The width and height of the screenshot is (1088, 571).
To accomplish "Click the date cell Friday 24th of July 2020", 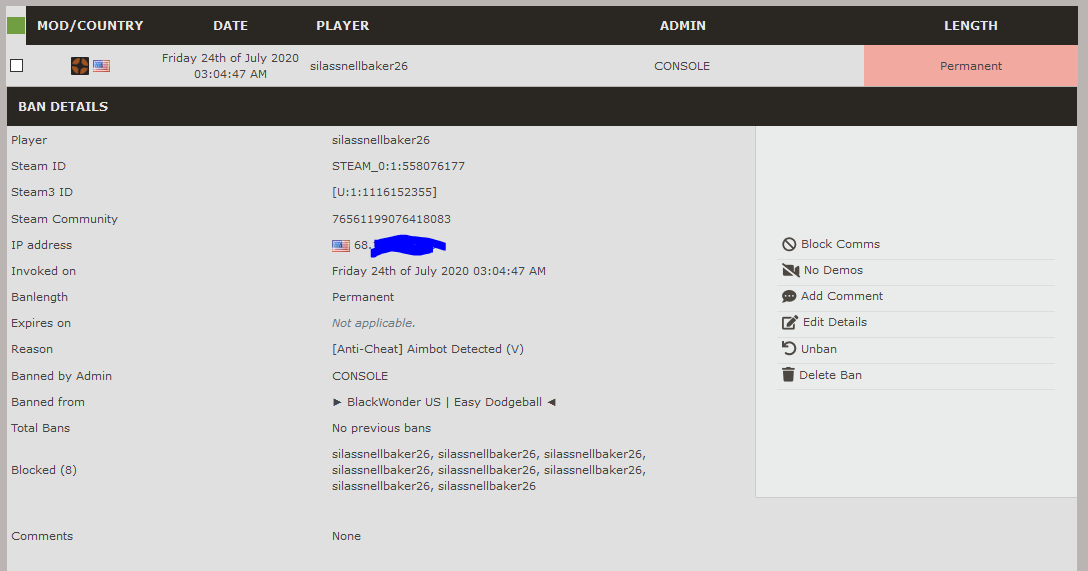I will [x=230, y=66].
